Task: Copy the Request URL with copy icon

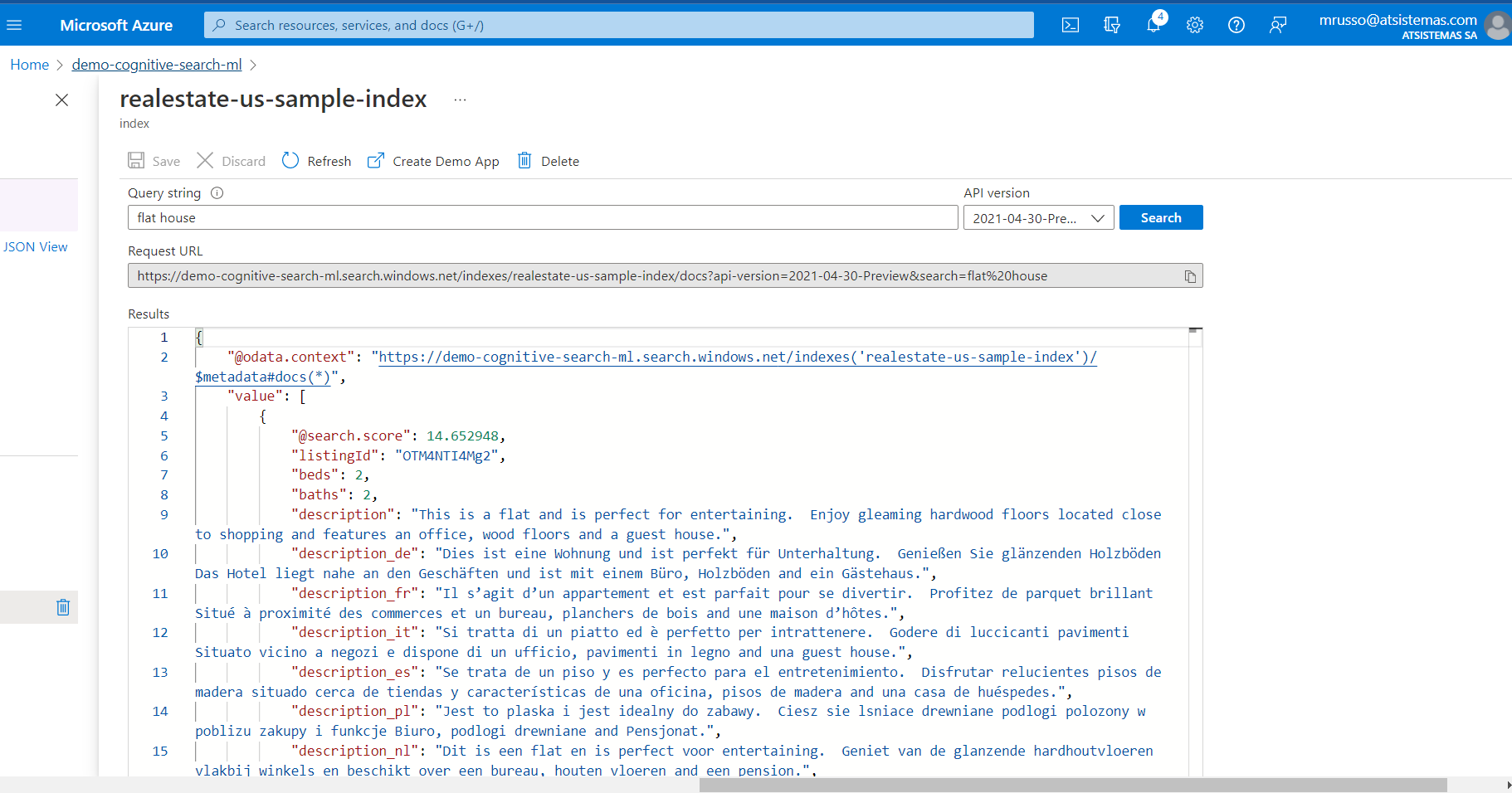Action: coord(1190,276)
